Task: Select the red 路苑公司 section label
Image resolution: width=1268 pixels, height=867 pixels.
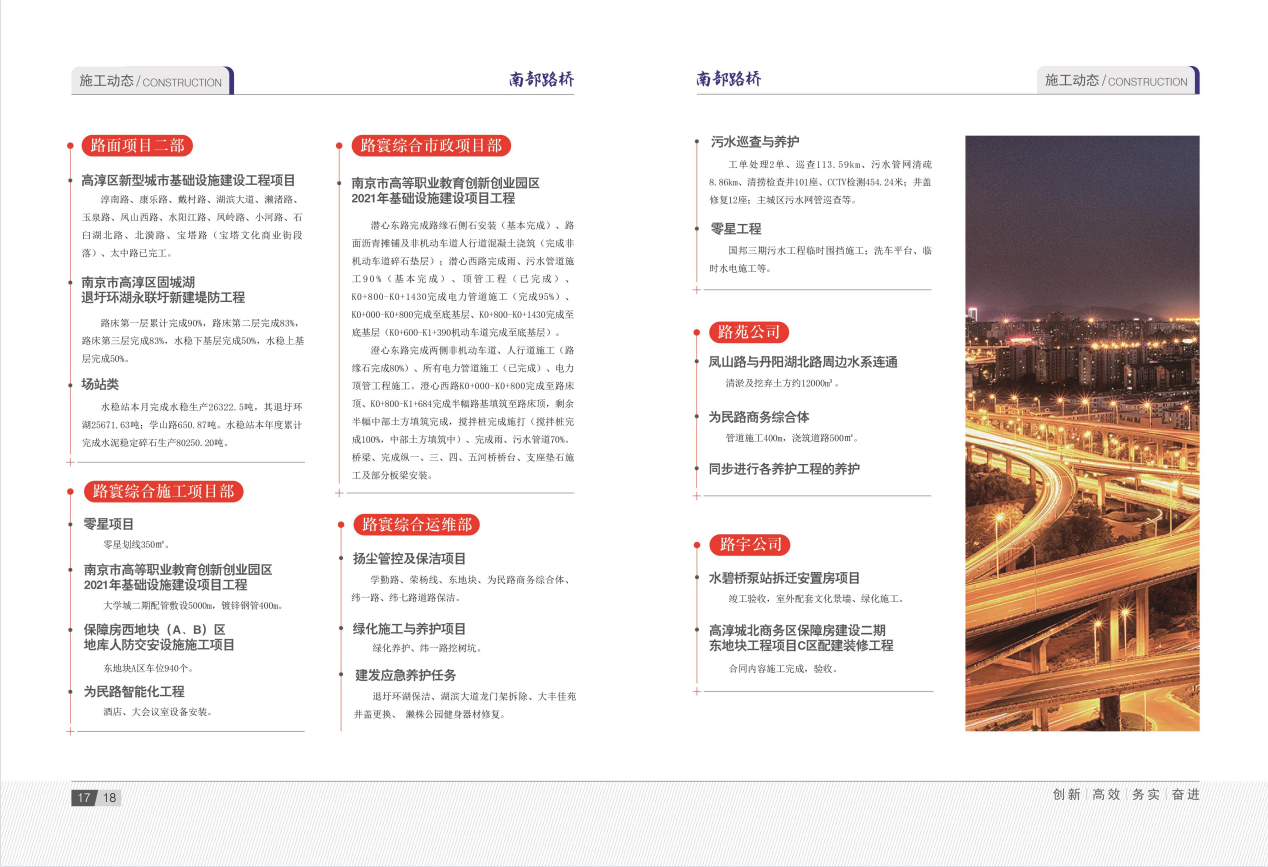Action: pos(749,332)
